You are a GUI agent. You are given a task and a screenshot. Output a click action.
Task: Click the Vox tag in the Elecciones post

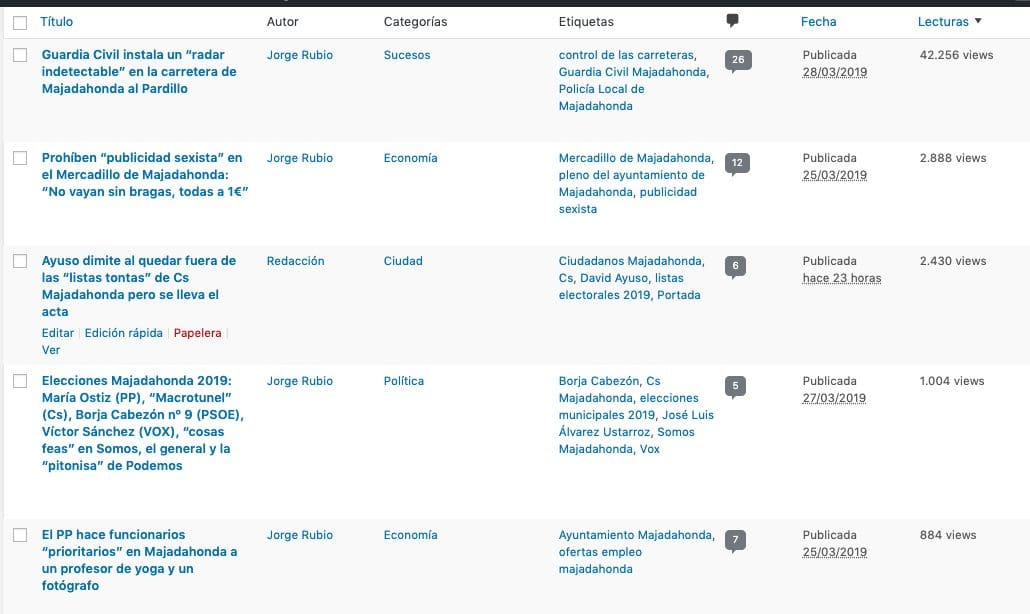tap(650, 449)
